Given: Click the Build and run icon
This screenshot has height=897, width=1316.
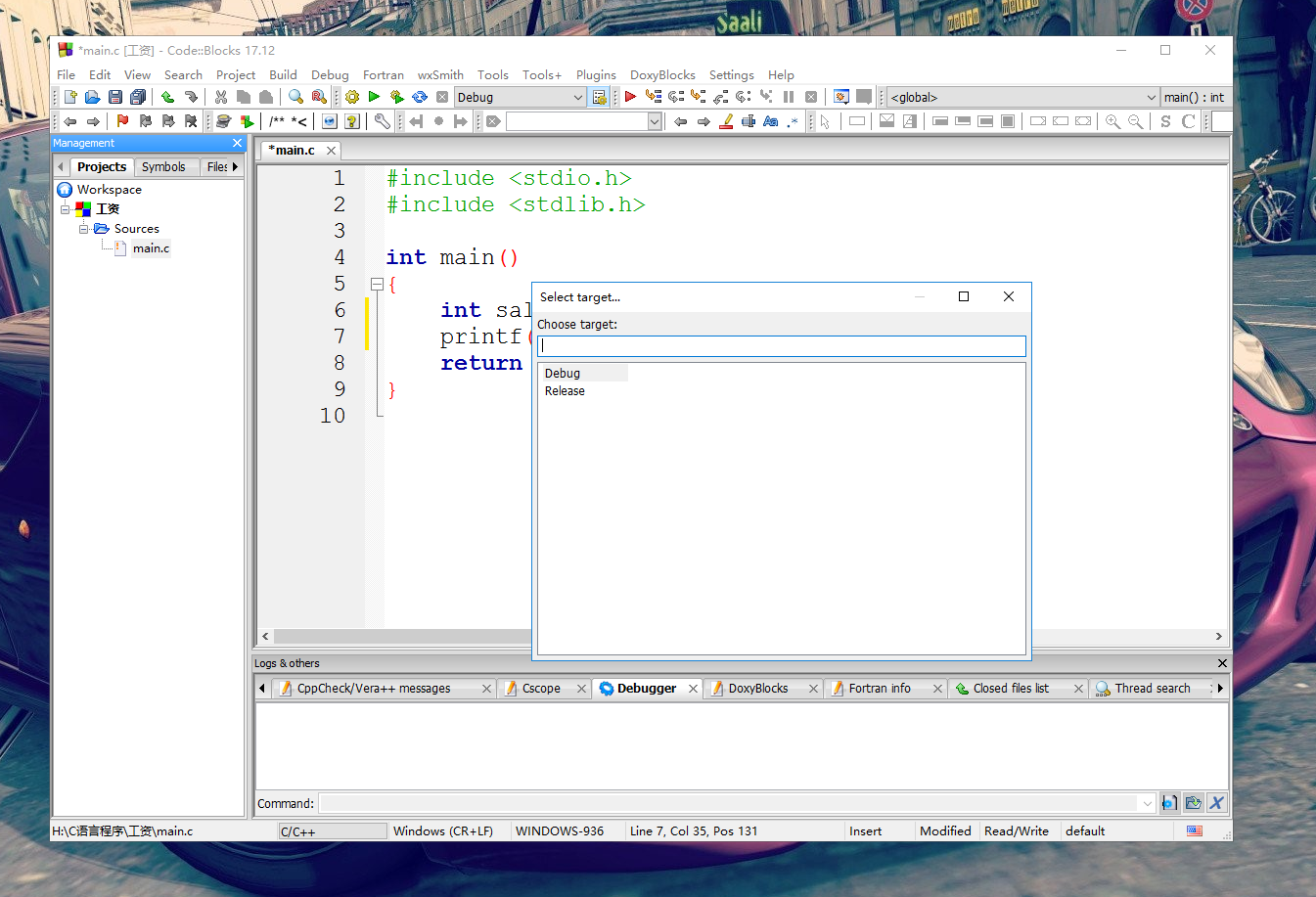Looking at the screenshot, I should [x=396, y=97].
